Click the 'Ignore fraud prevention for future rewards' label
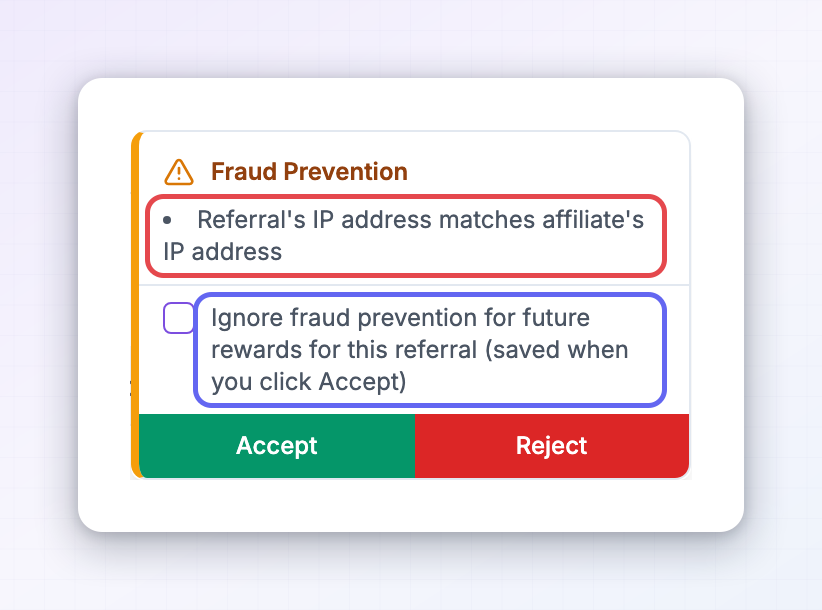 [x=419, y=350]
